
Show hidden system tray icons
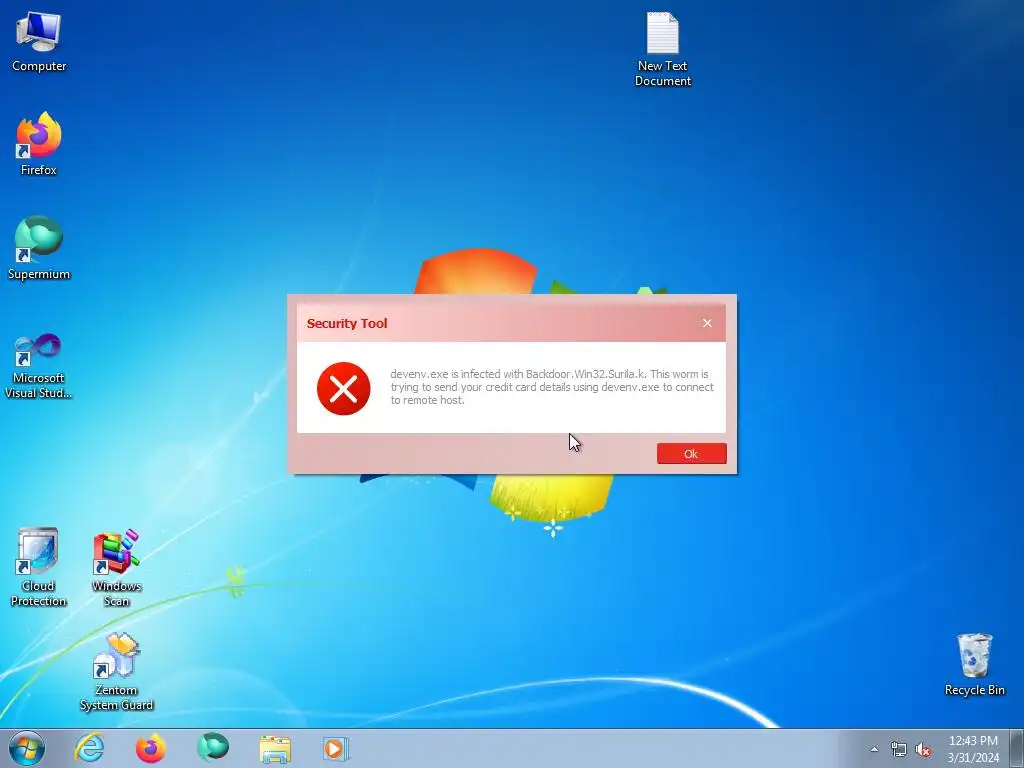click(874, 749)
